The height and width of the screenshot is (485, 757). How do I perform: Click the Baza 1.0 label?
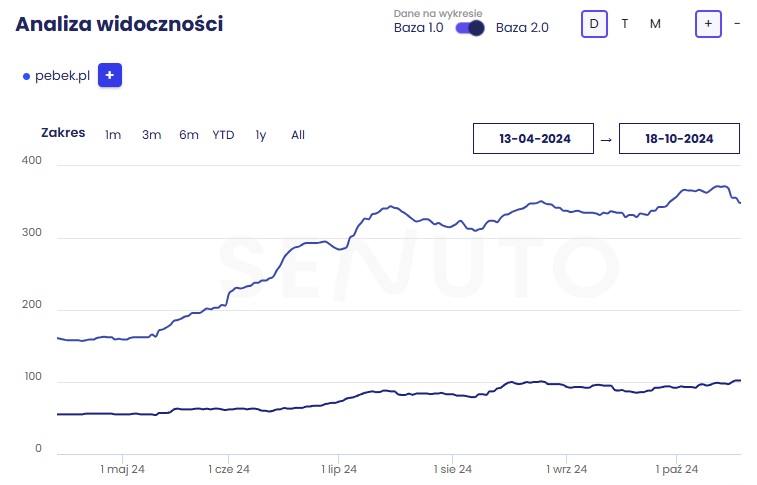(419, 28)
